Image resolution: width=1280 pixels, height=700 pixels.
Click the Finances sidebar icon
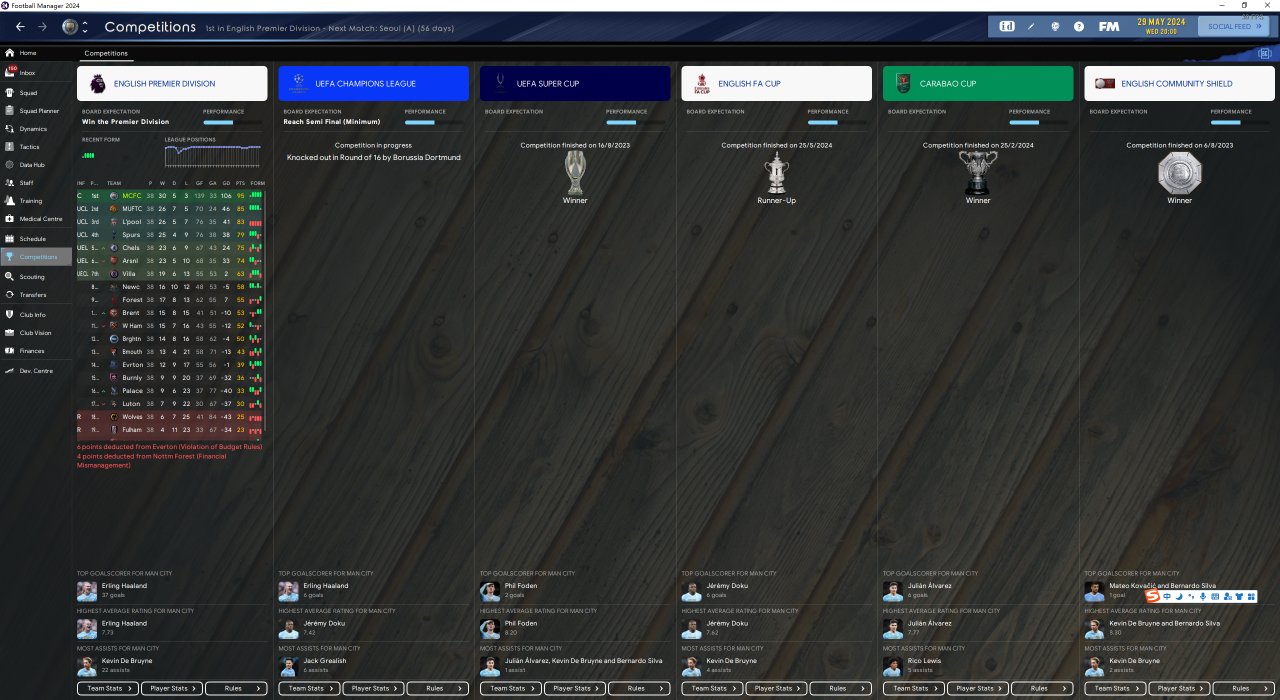pos(10,351)
